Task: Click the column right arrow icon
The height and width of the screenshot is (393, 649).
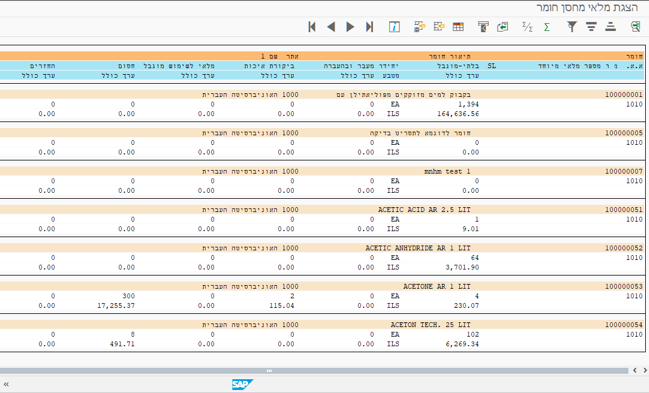Action: pos(350,27)
